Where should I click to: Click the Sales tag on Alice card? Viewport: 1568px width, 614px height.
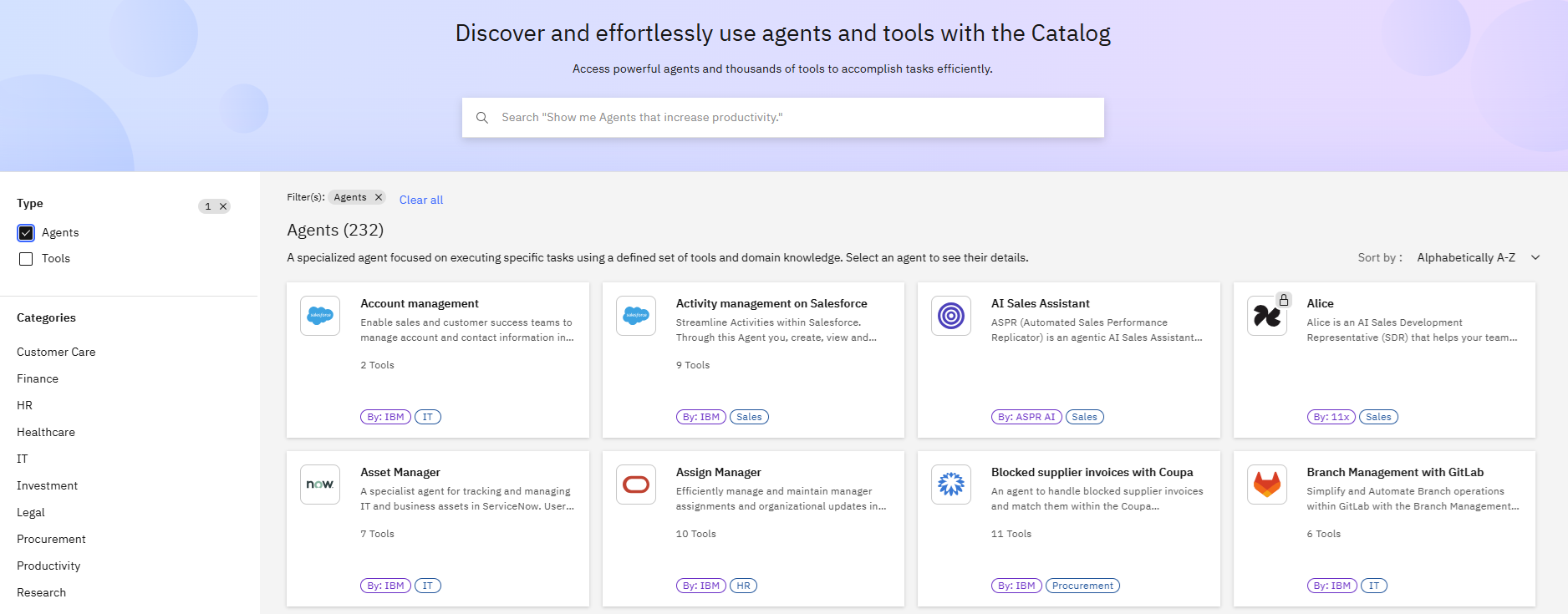point(1377,417)
